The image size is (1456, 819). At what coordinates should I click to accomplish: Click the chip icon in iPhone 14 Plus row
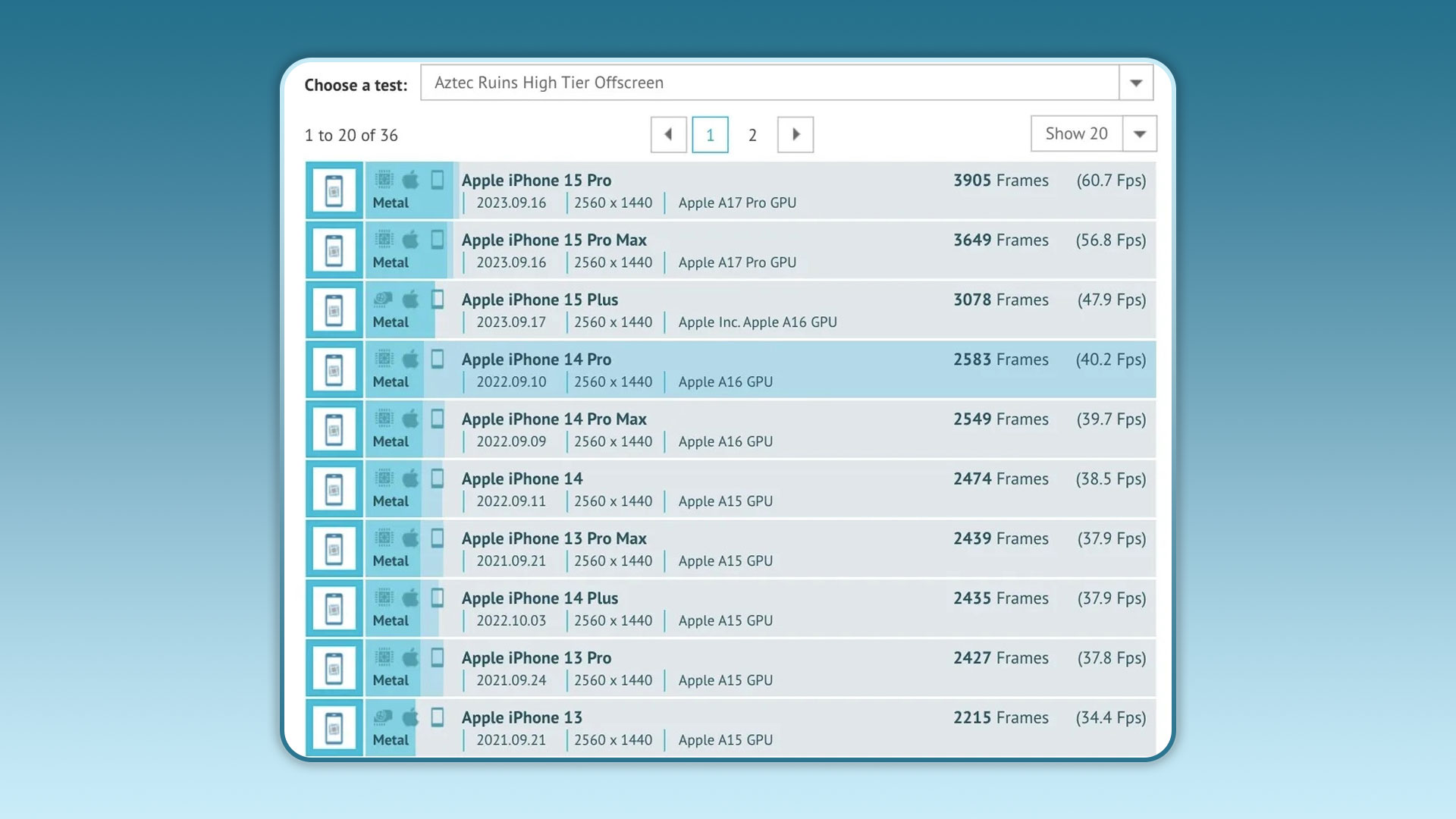[384, 598]
